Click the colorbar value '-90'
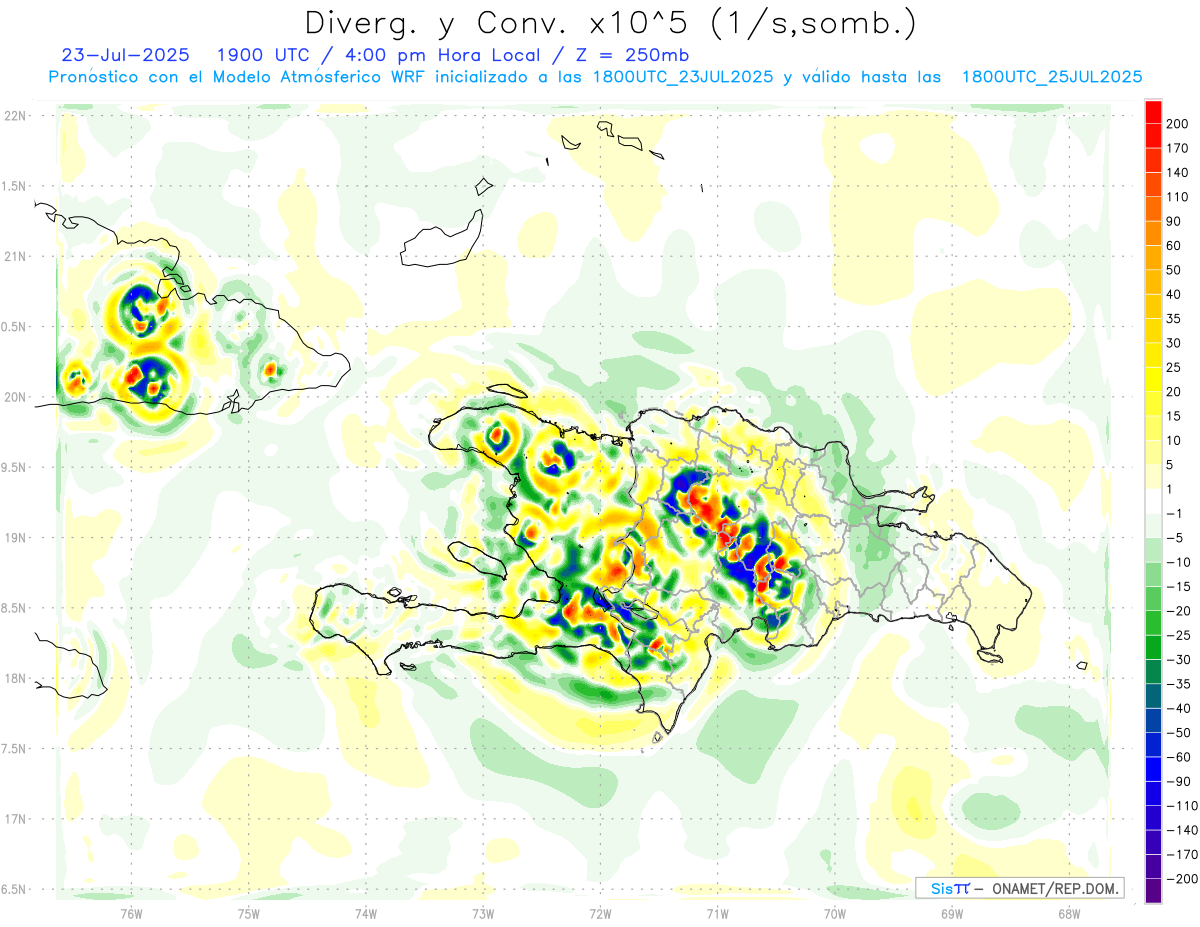The image size is (1200, 927). tap(1178, 781)
